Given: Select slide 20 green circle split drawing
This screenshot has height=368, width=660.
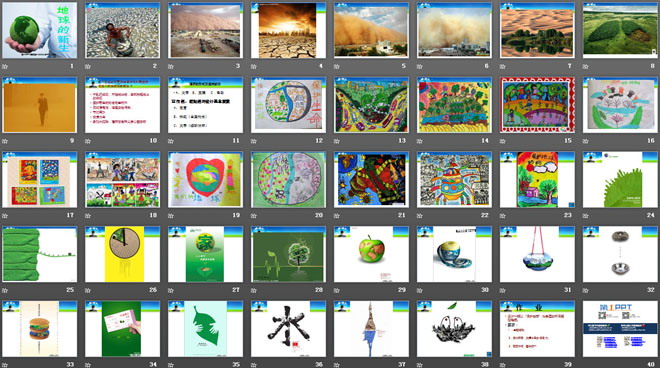Looking at the screenshot, I should point(288,179).
